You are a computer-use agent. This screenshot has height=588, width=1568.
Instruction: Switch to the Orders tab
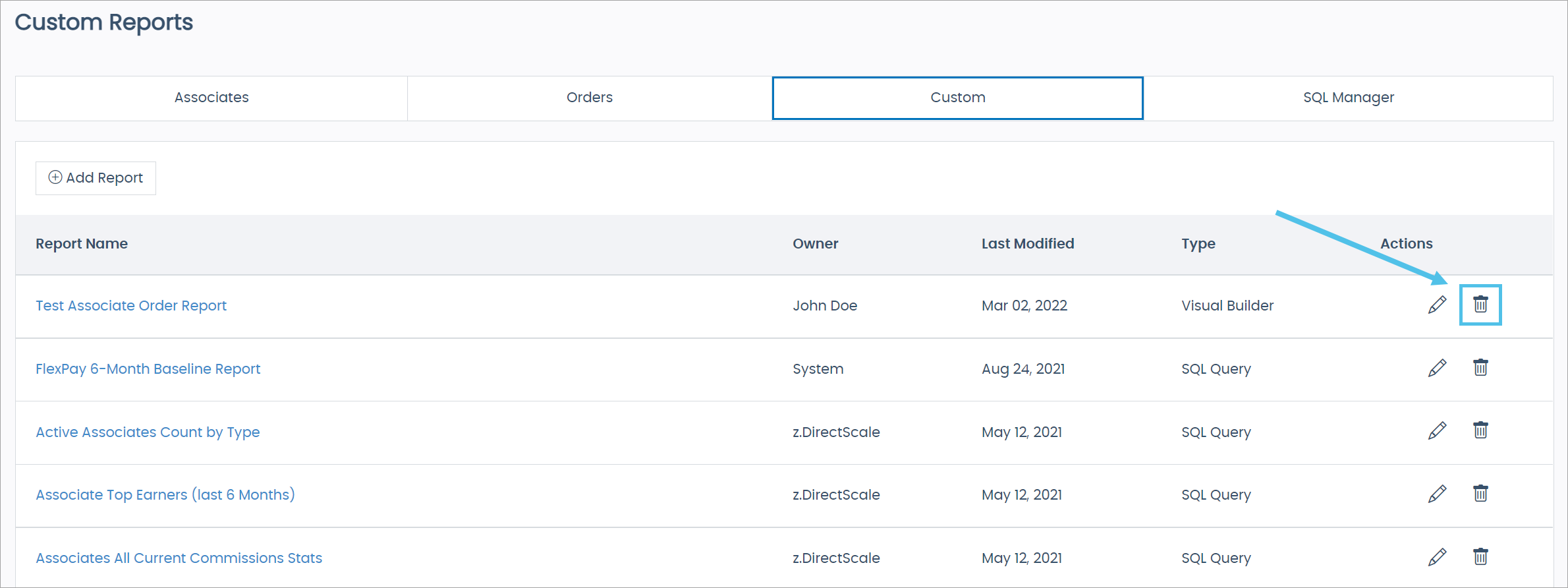pos(590,98)
